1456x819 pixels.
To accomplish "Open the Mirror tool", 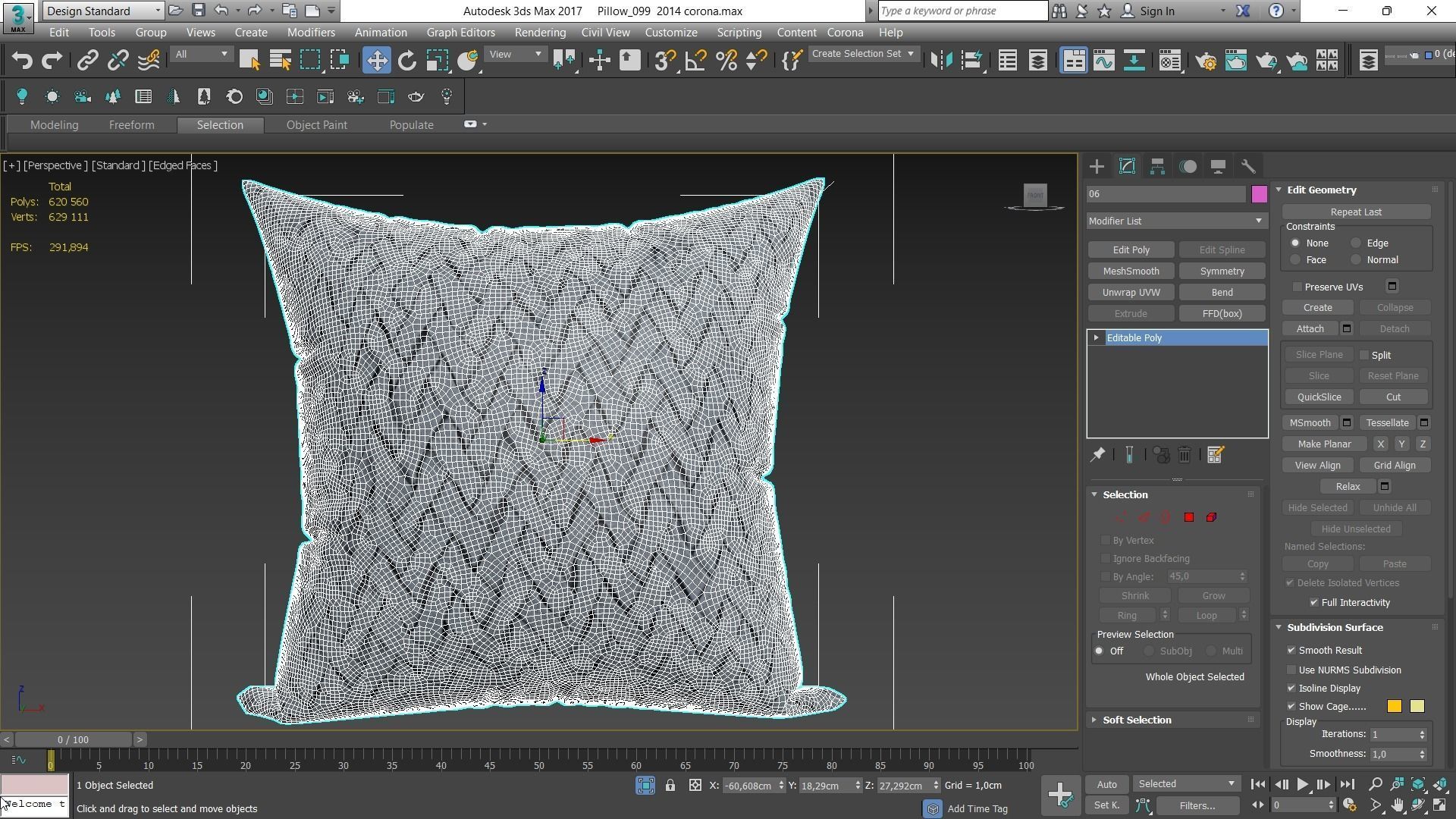I will pyautogui.click(x=941, y=61).
